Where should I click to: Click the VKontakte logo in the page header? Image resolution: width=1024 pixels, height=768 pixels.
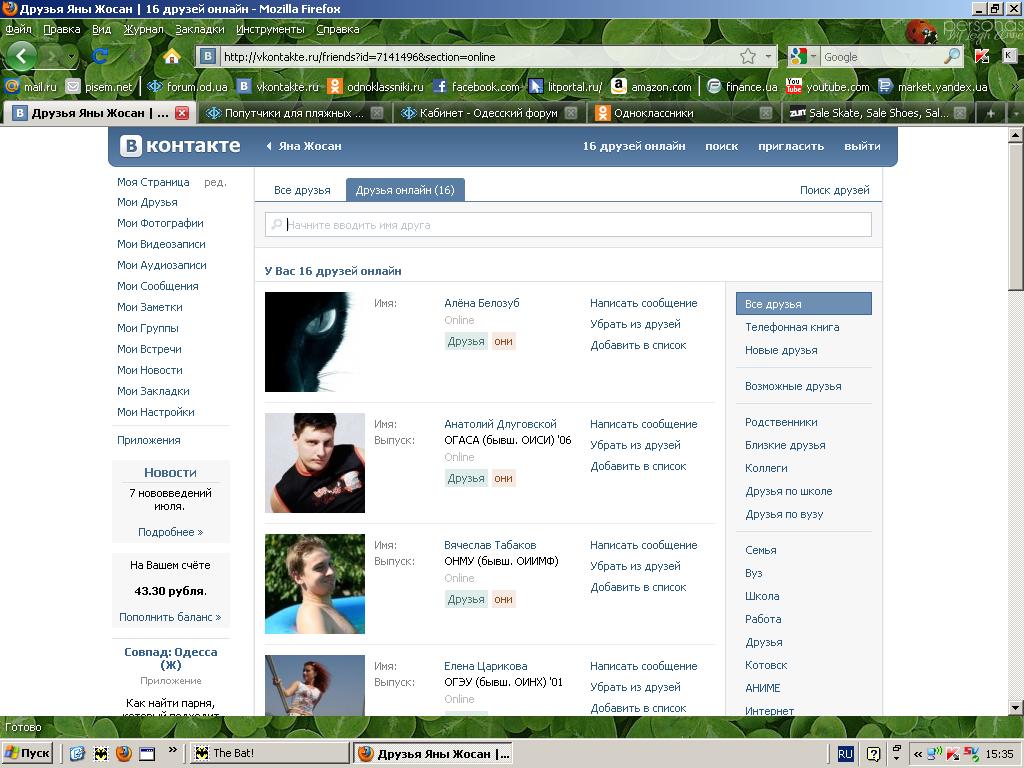[180, 146]
